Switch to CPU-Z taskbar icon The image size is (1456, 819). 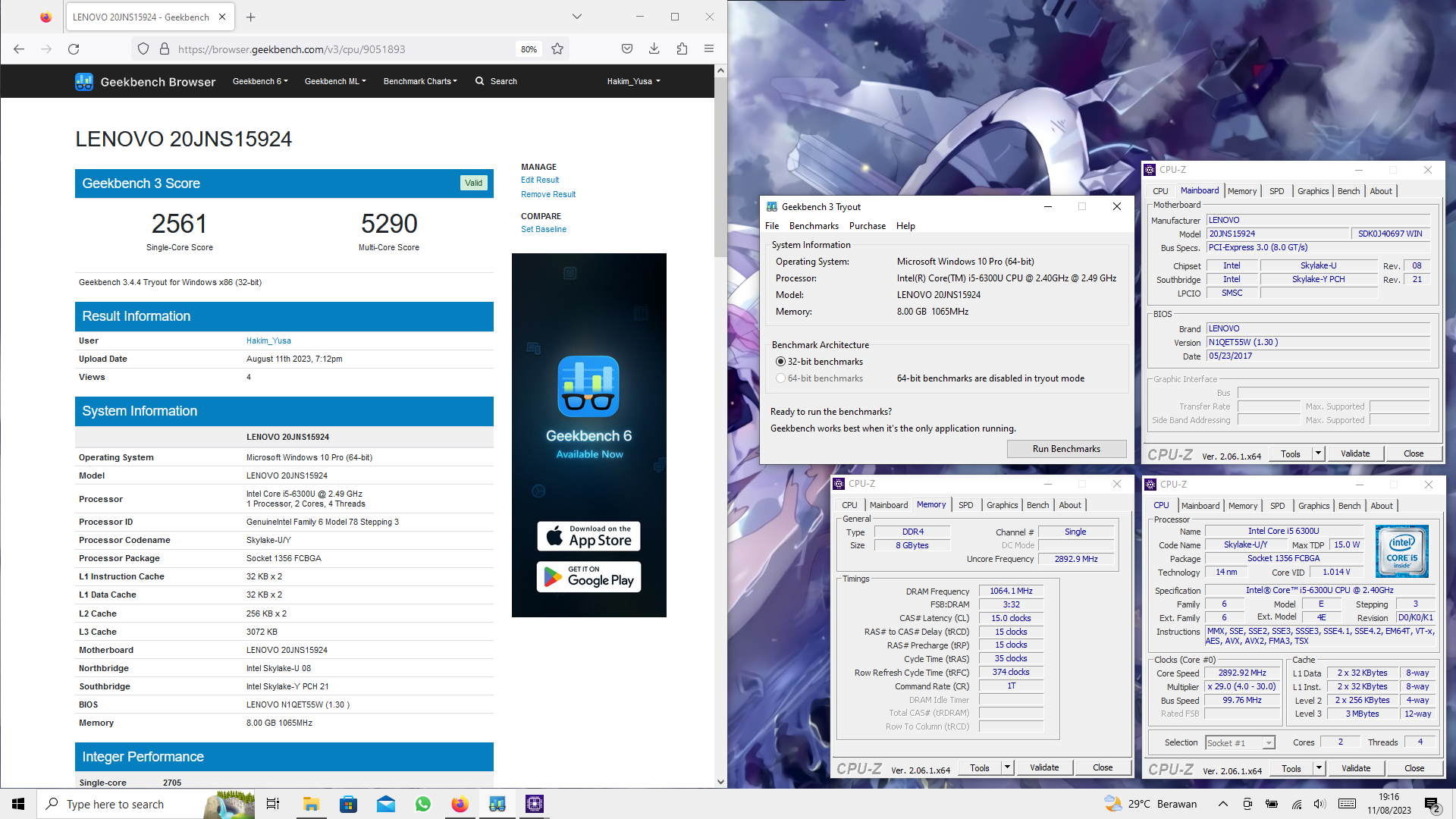pos(535,804)
